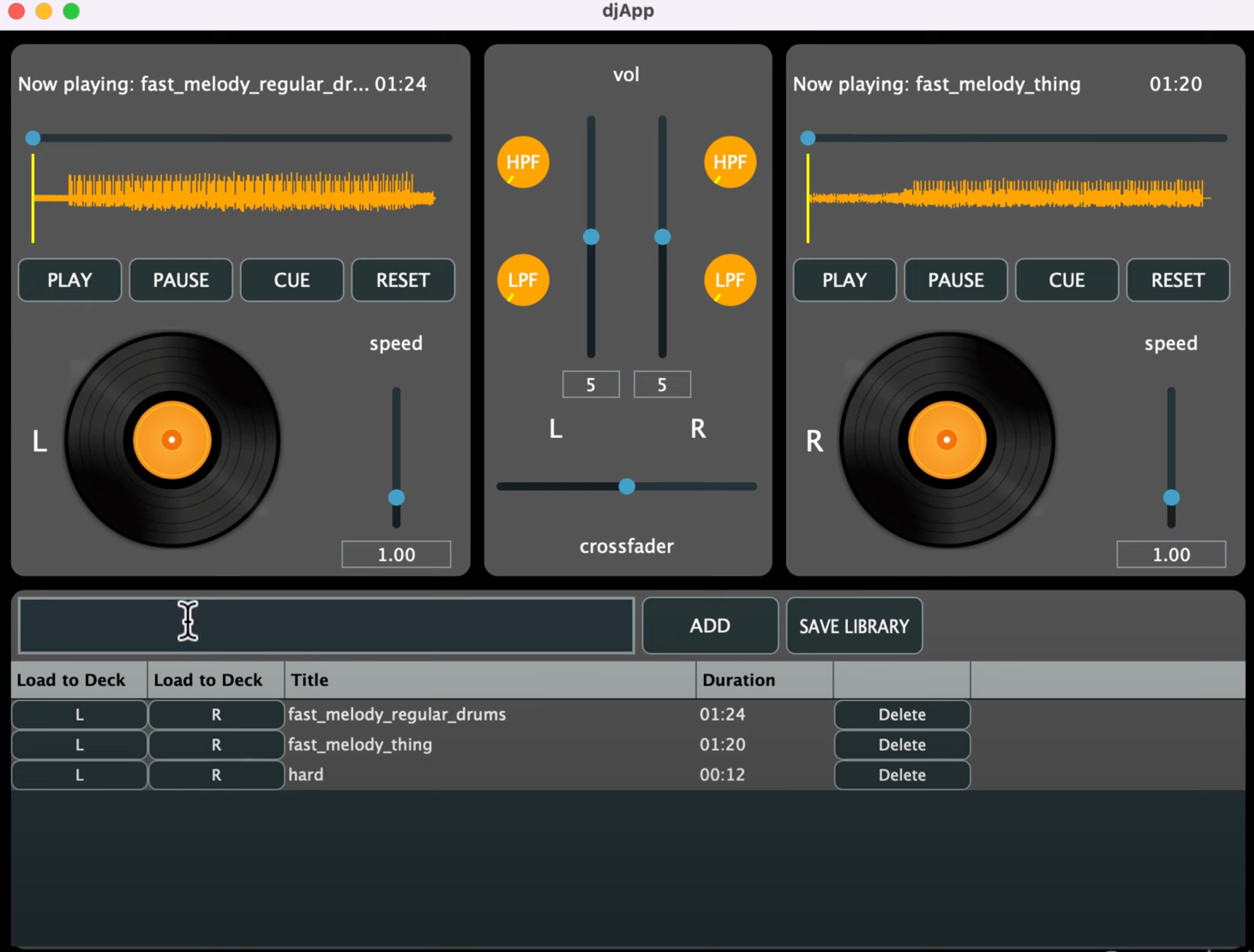Click the left volume slider handle
This screenshot has height=952, width=1254.
pos(591,237)
